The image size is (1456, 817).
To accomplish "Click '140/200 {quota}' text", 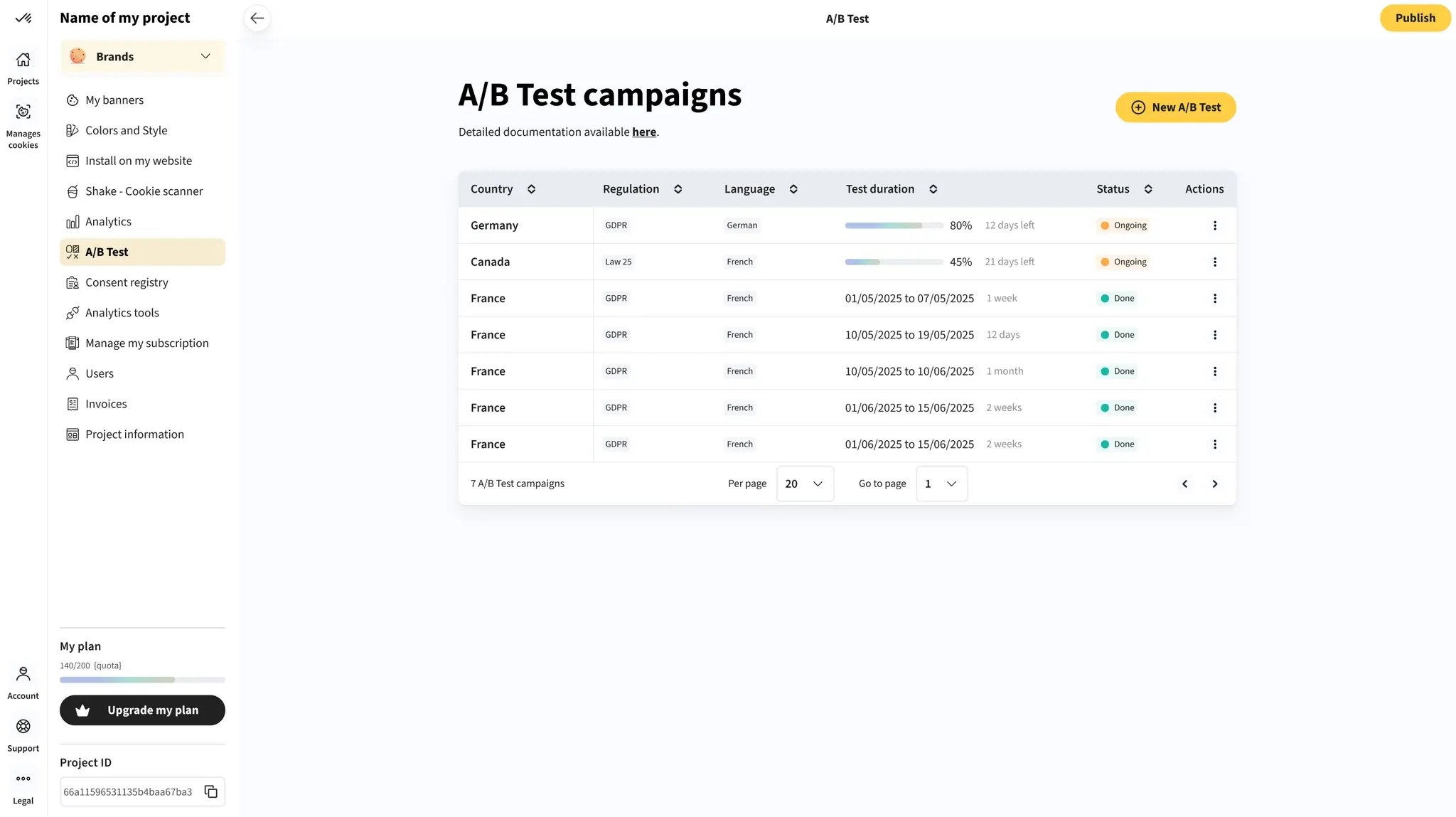I will 90,666.
